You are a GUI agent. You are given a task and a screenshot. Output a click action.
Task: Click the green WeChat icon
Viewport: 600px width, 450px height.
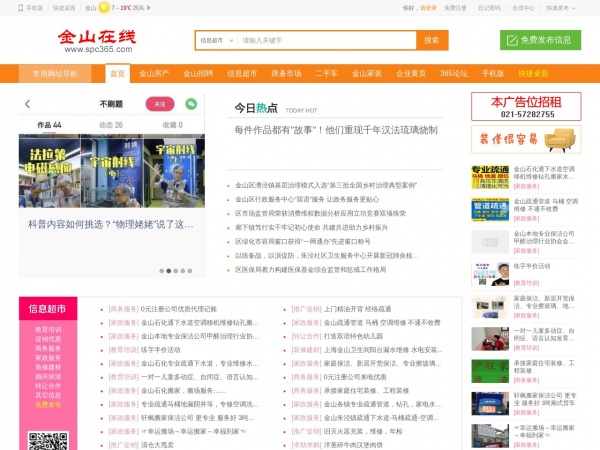[x=191, y=104]
